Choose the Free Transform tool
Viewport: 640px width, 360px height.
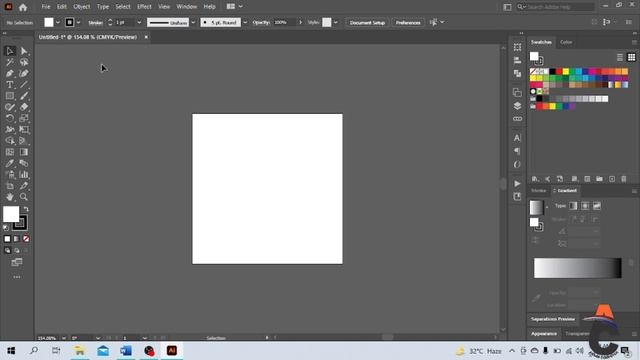(x=24, y=129)
